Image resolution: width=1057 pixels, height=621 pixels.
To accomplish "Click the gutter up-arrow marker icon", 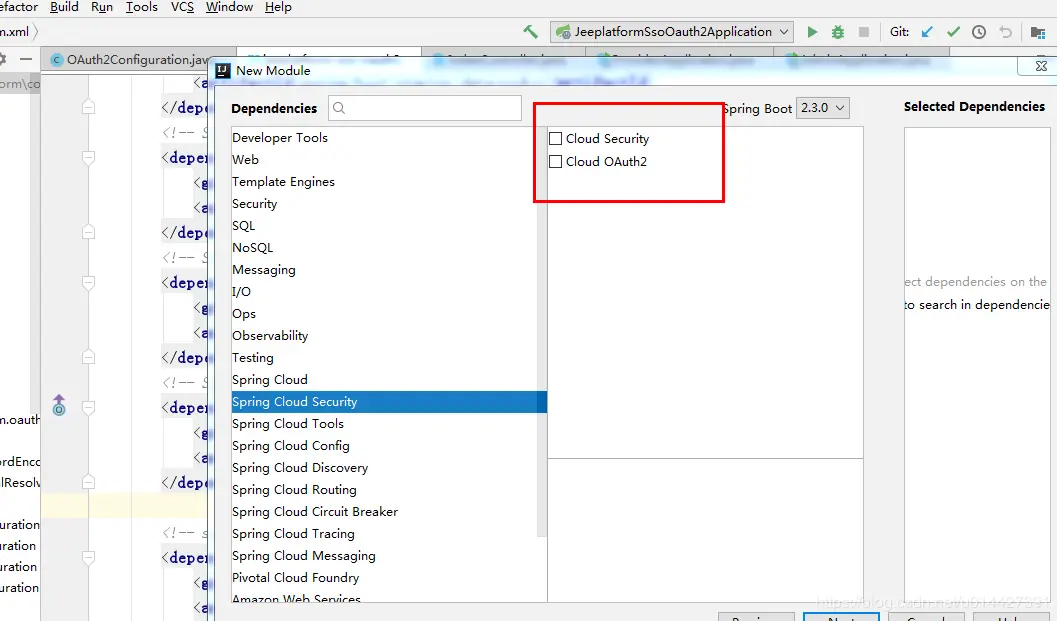I will click(59, 405).
